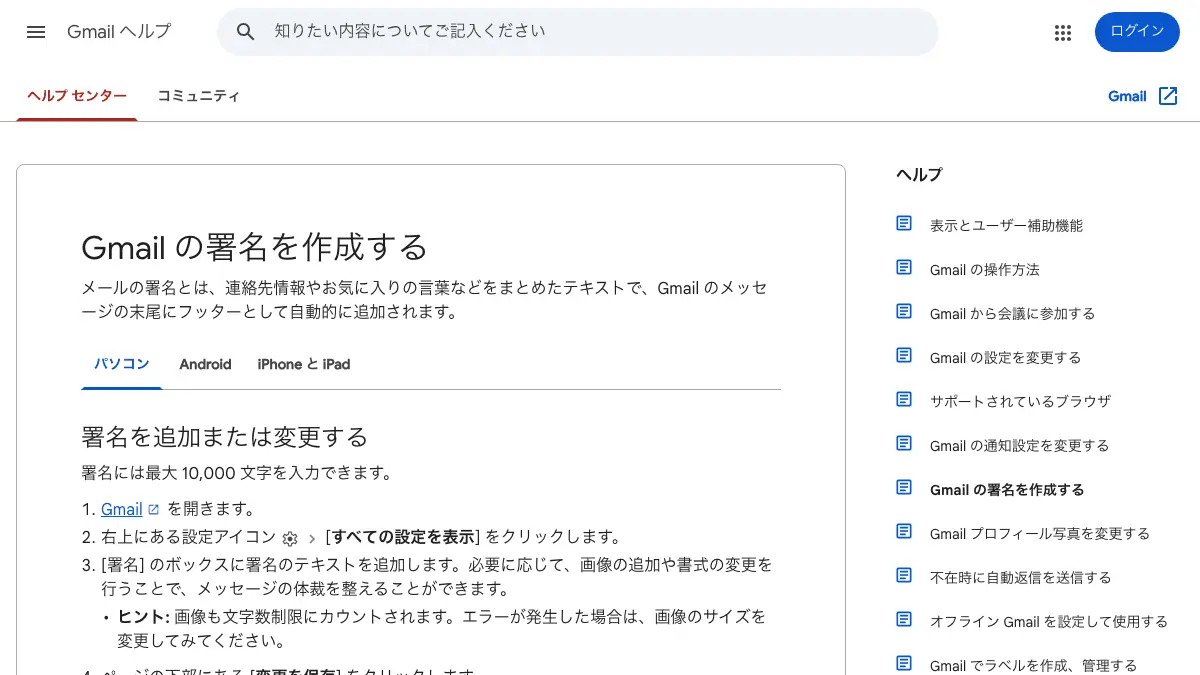Open Gmail の設定を変更する help article
The height and width of the screenshot is (675, 1200).
click(1005, 358)
